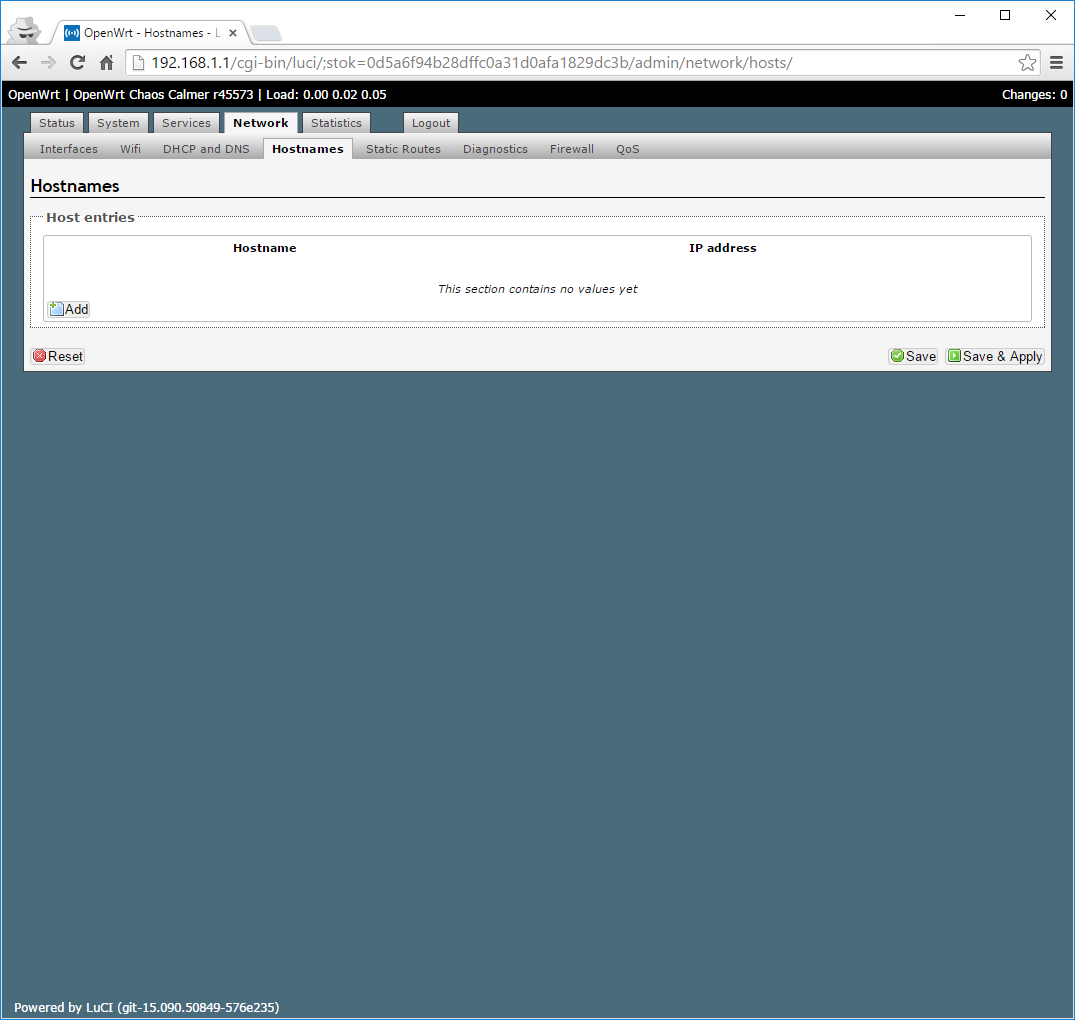
Task: Switch to the System tab
Action: click(118, 123)
